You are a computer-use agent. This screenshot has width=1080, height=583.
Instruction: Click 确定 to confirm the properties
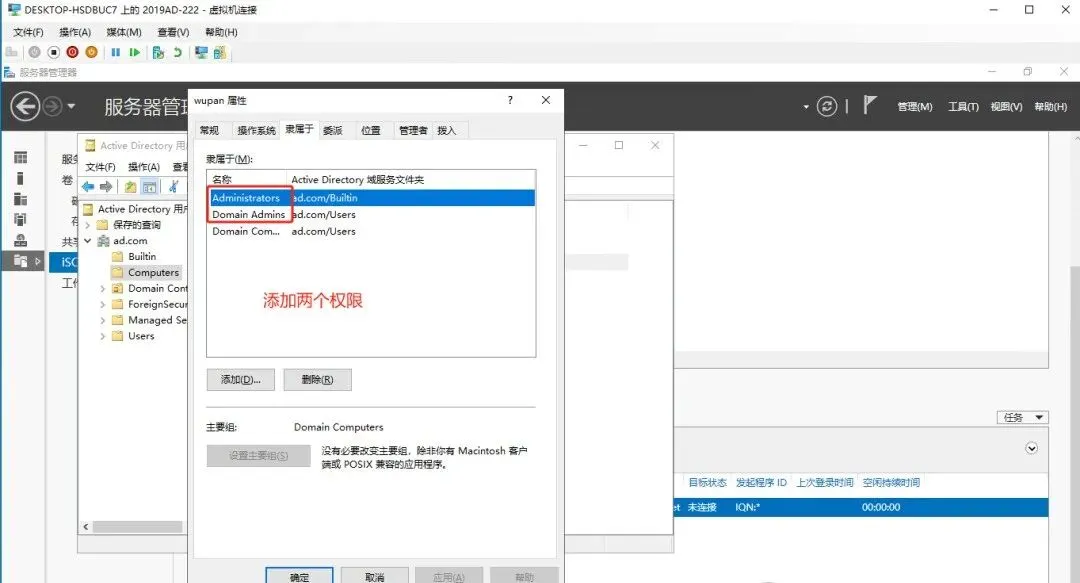pyautogui.click(x=298, y=576)
